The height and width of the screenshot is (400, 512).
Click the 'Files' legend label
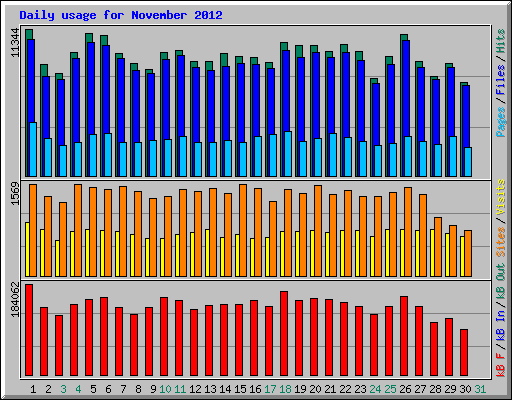[500, 80]
